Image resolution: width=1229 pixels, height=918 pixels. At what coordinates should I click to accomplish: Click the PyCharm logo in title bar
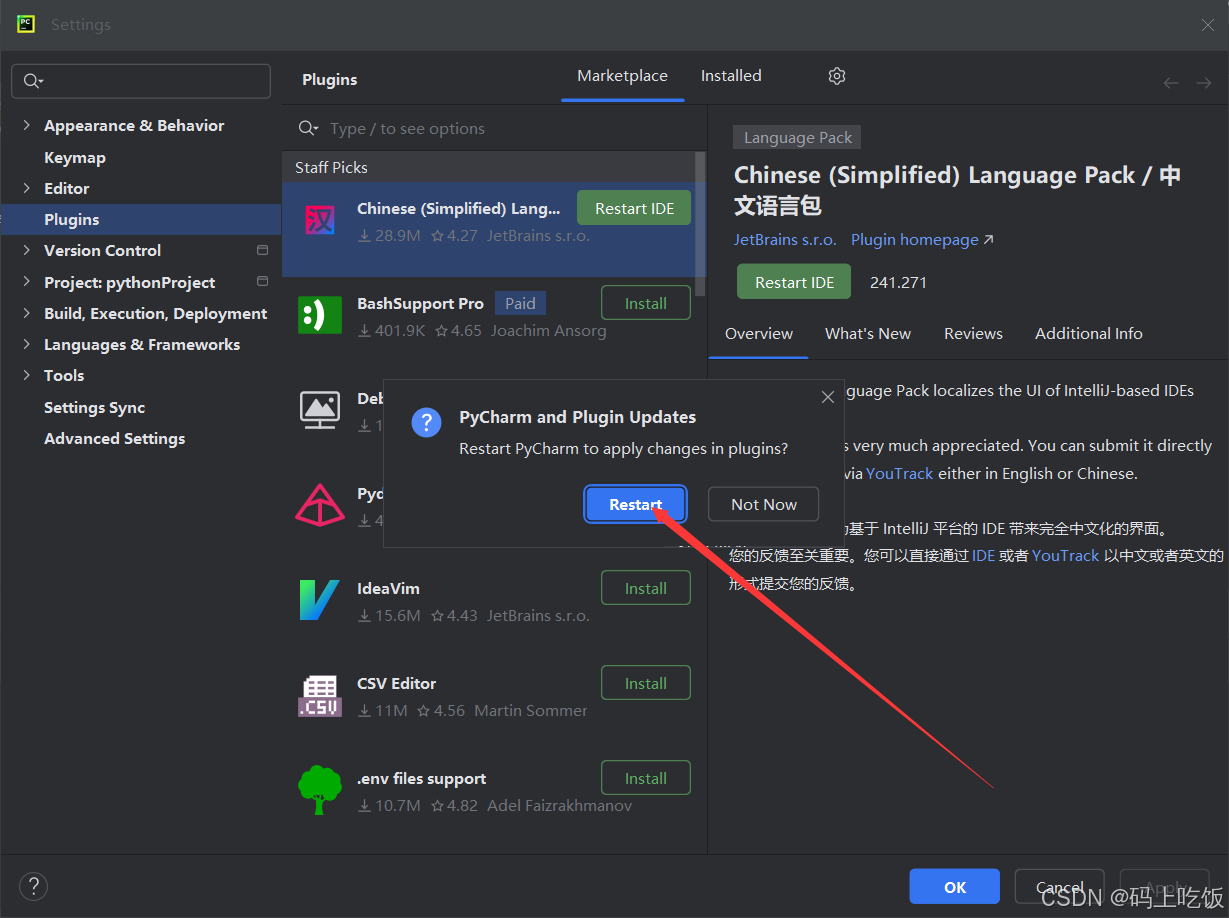click(26, 24)
